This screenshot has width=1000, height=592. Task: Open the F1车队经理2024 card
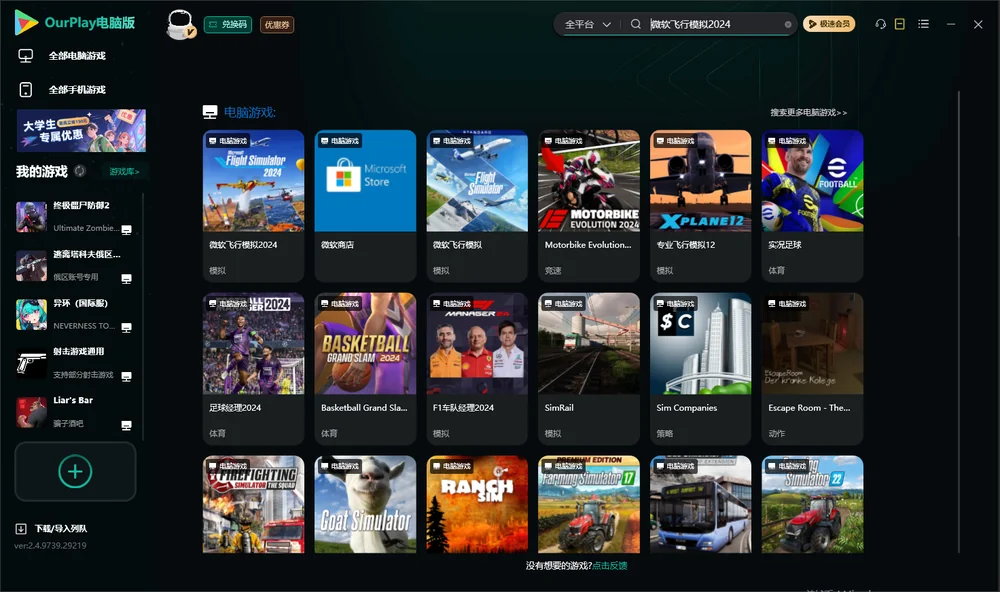(477, 369)
